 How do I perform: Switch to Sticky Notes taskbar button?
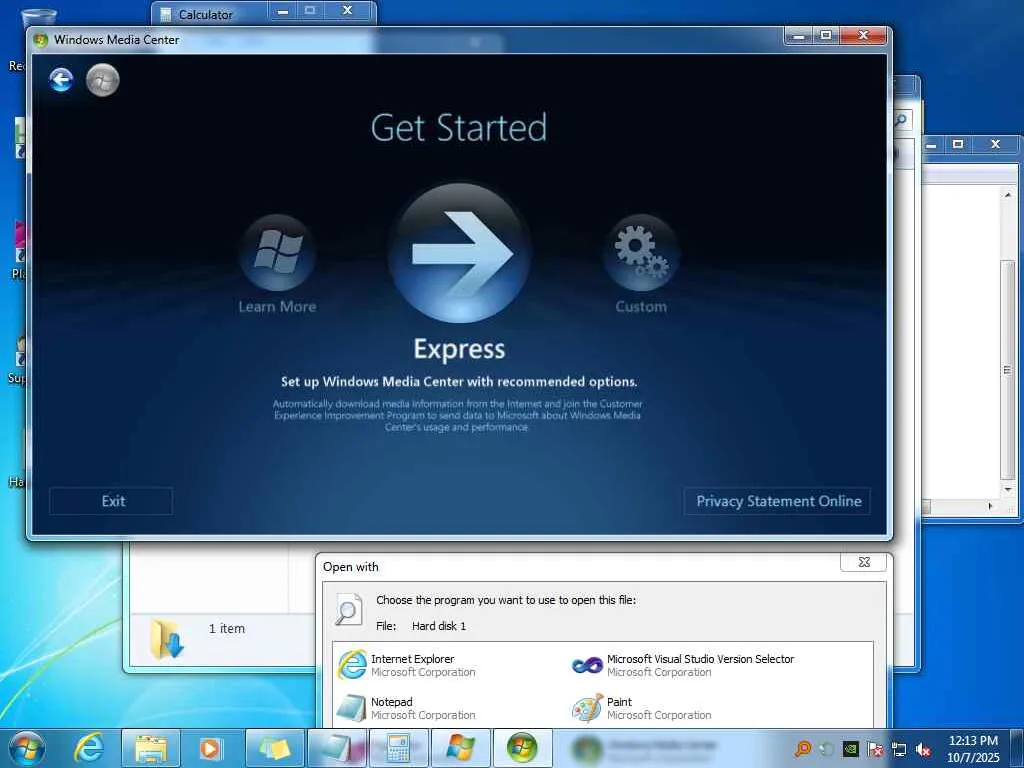click(274, 748)
